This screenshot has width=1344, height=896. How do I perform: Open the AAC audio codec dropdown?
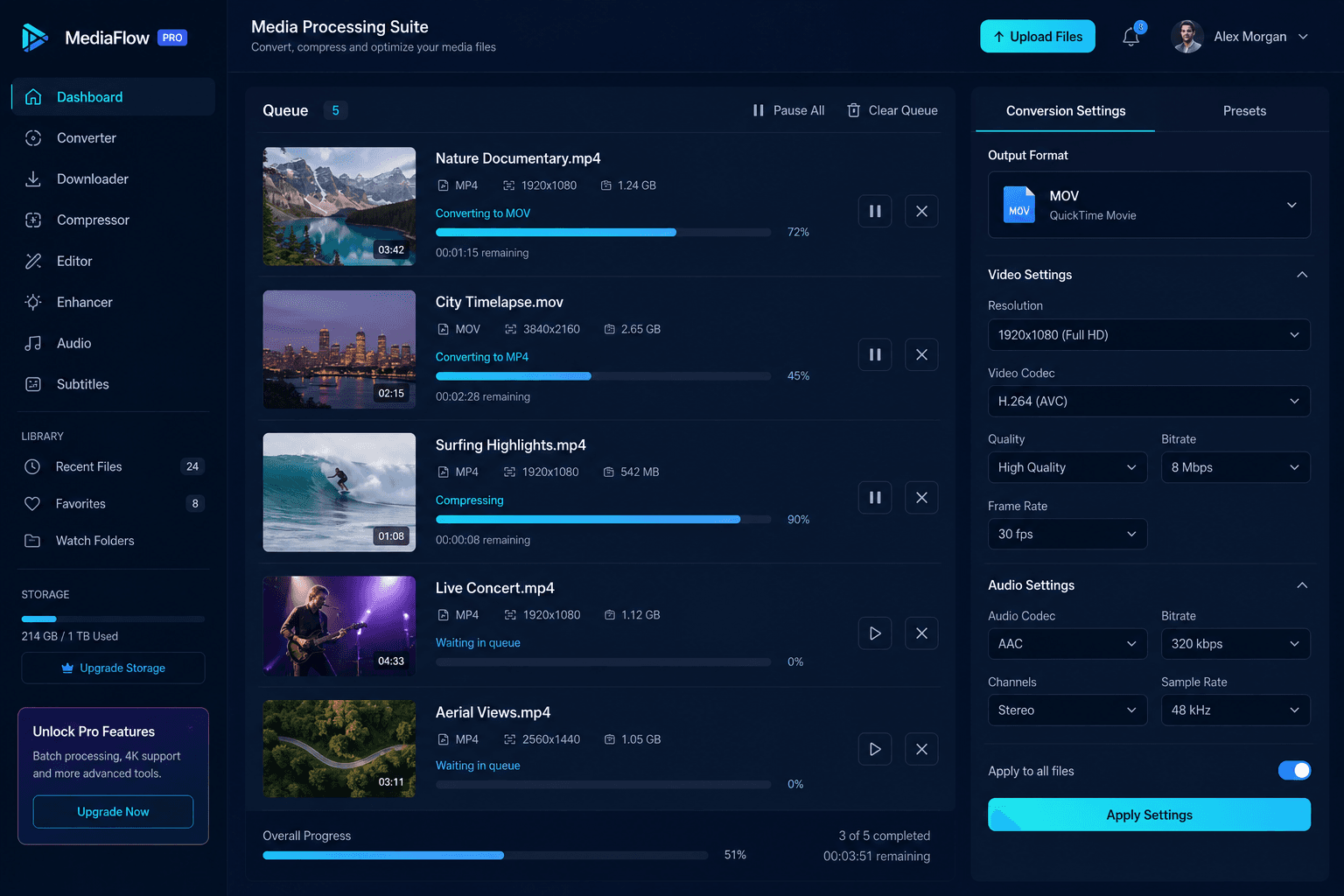(x=1067, y=644)
